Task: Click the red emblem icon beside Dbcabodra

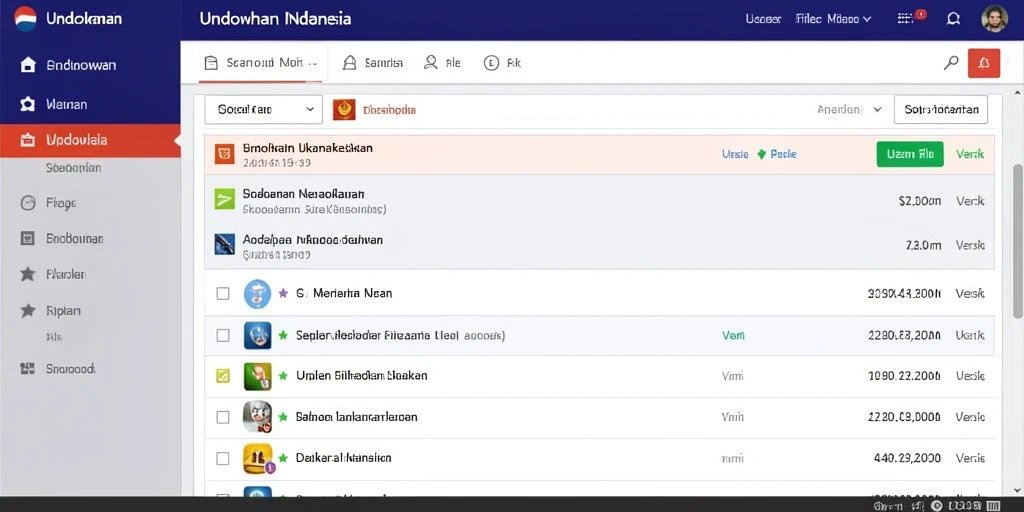Action: pos(344,110)
